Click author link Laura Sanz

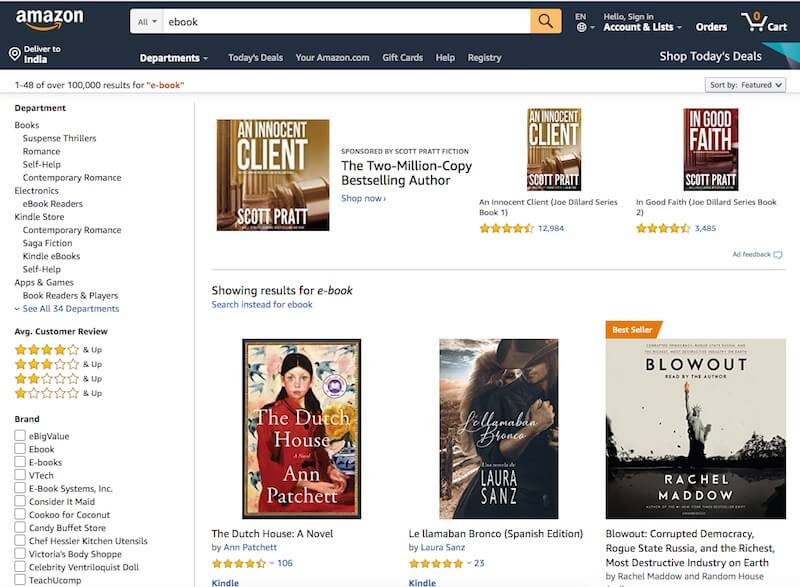click(x=443, y=547)
